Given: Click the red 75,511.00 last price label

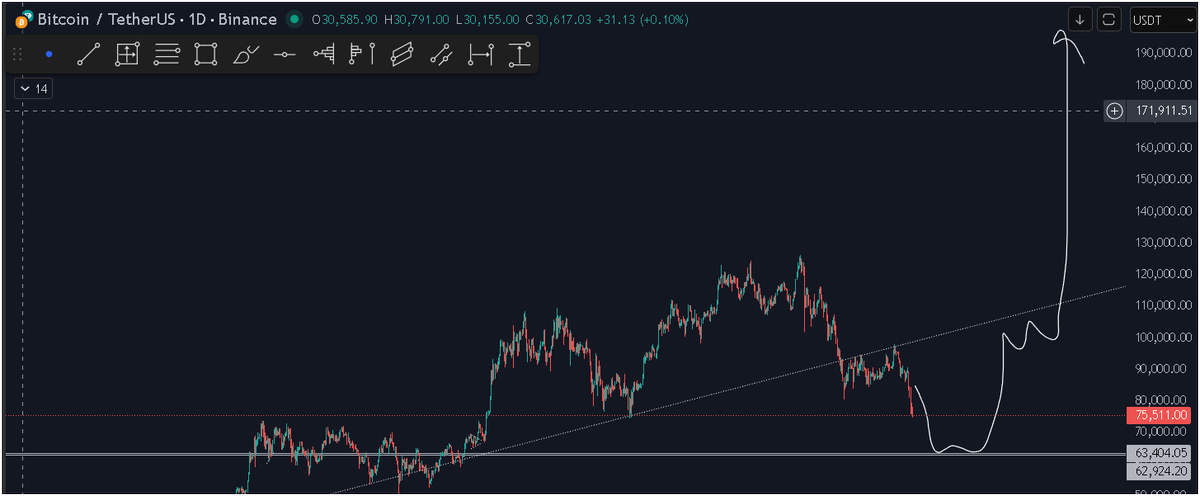Looking at the screenshot, I should click(x=1160, y=415).
